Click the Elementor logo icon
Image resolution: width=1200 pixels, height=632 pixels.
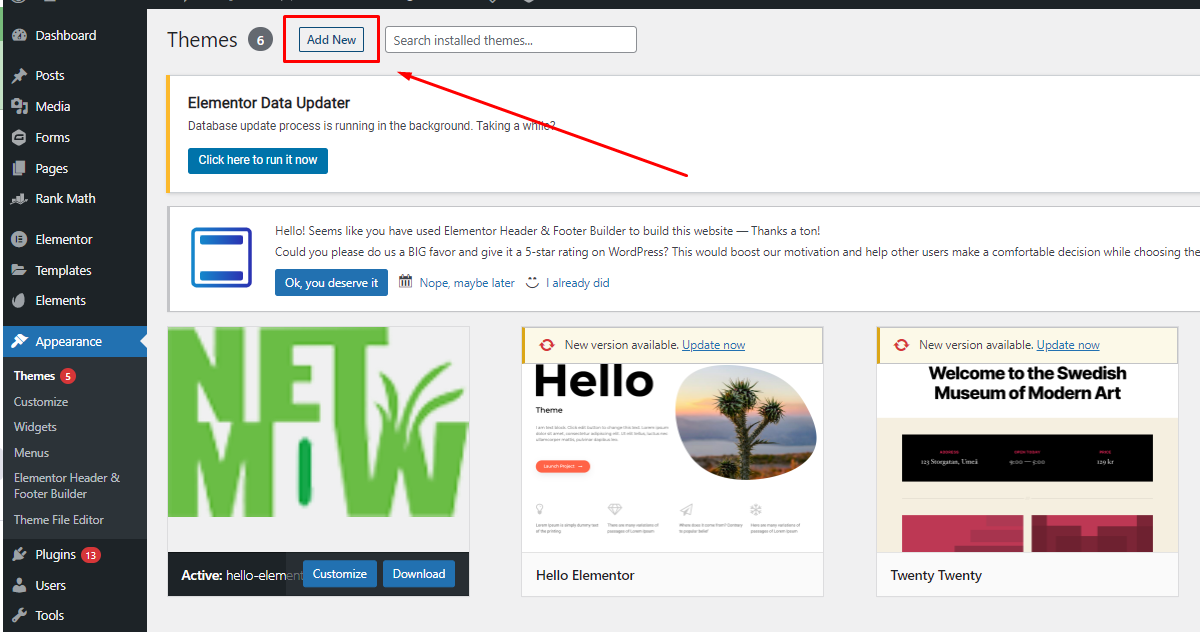pyautogui.click(x=19, y=239)
